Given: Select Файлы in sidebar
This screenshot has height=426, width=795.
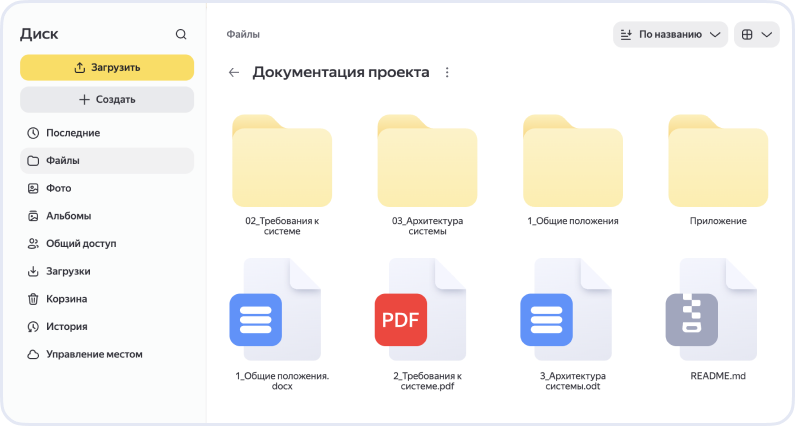Looking at the screenshot, I should tap(107, 161).
